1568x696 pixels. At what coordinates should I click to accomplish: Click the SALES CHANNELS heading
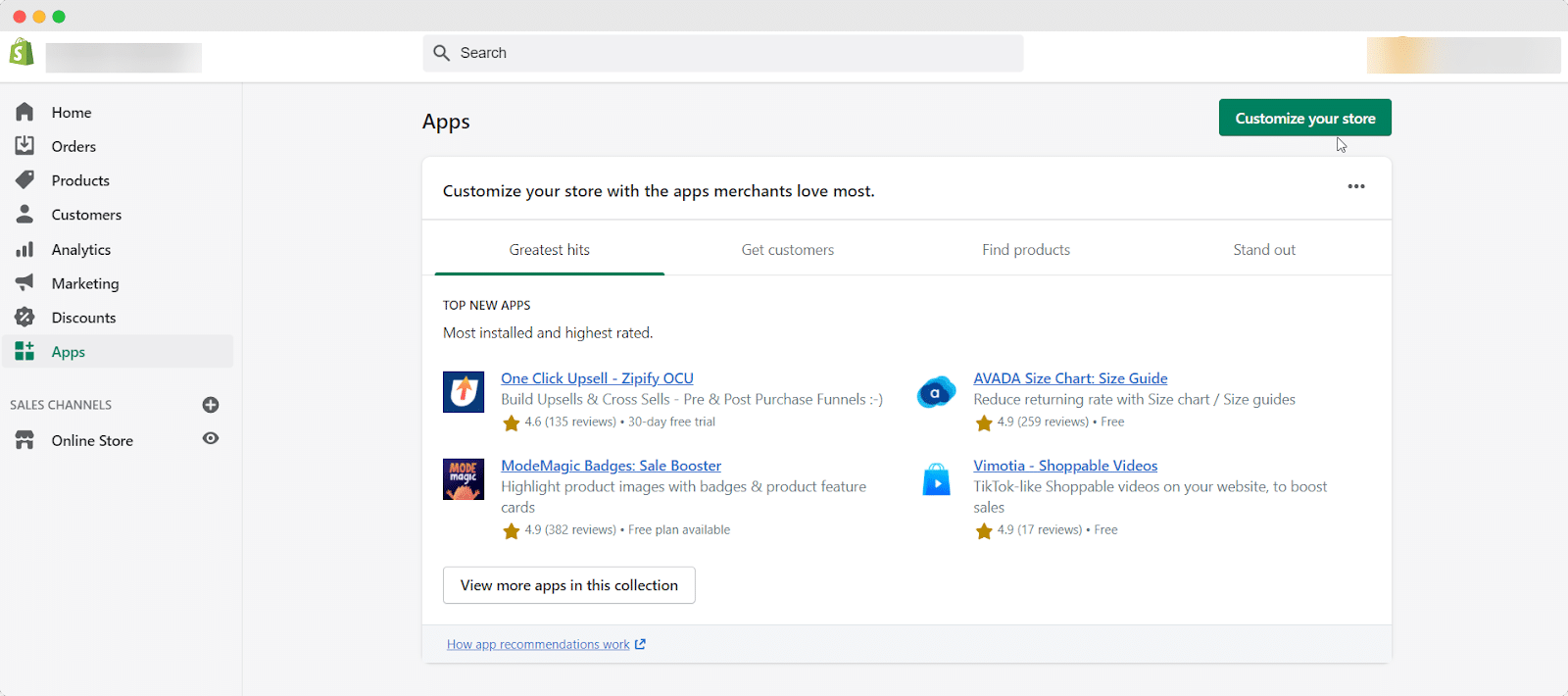61,405
